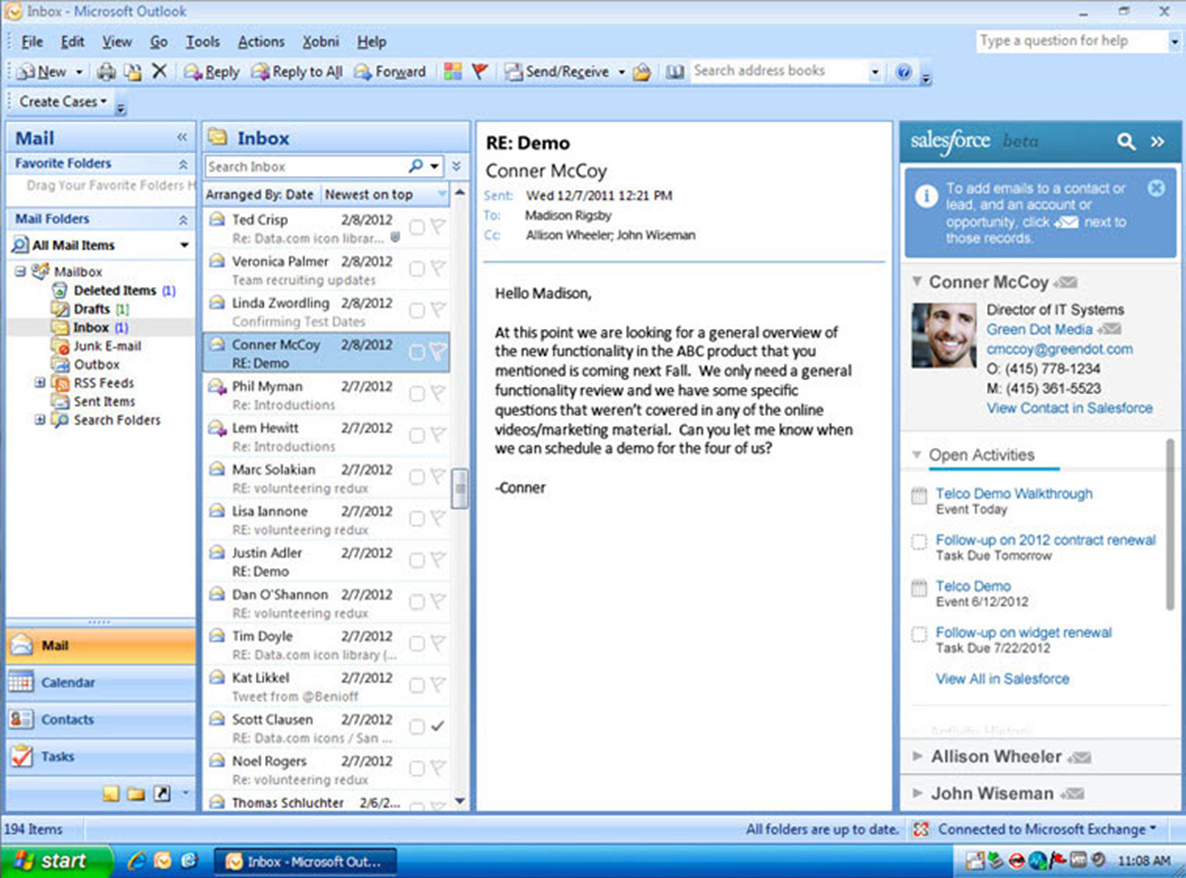Open View Contact in Salesforce link
This screenshot has height=878, width=1186.
[x=1070, y=408]
